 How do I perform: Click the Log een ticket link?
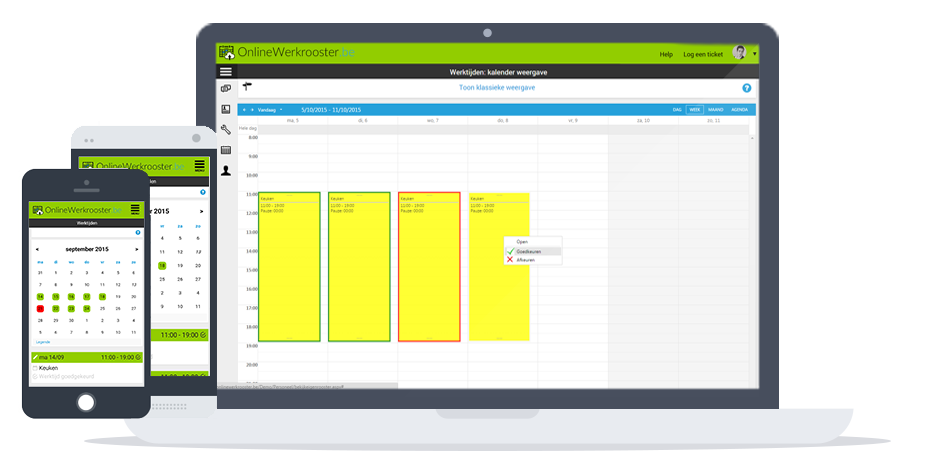701,54
